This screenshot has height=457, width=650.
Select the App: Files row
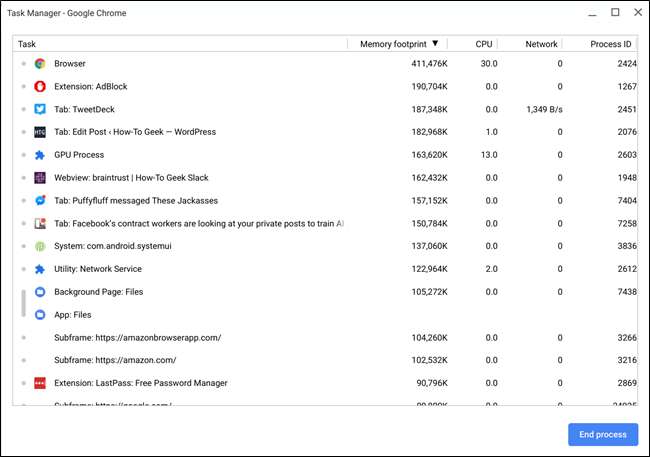coord(325,315)
